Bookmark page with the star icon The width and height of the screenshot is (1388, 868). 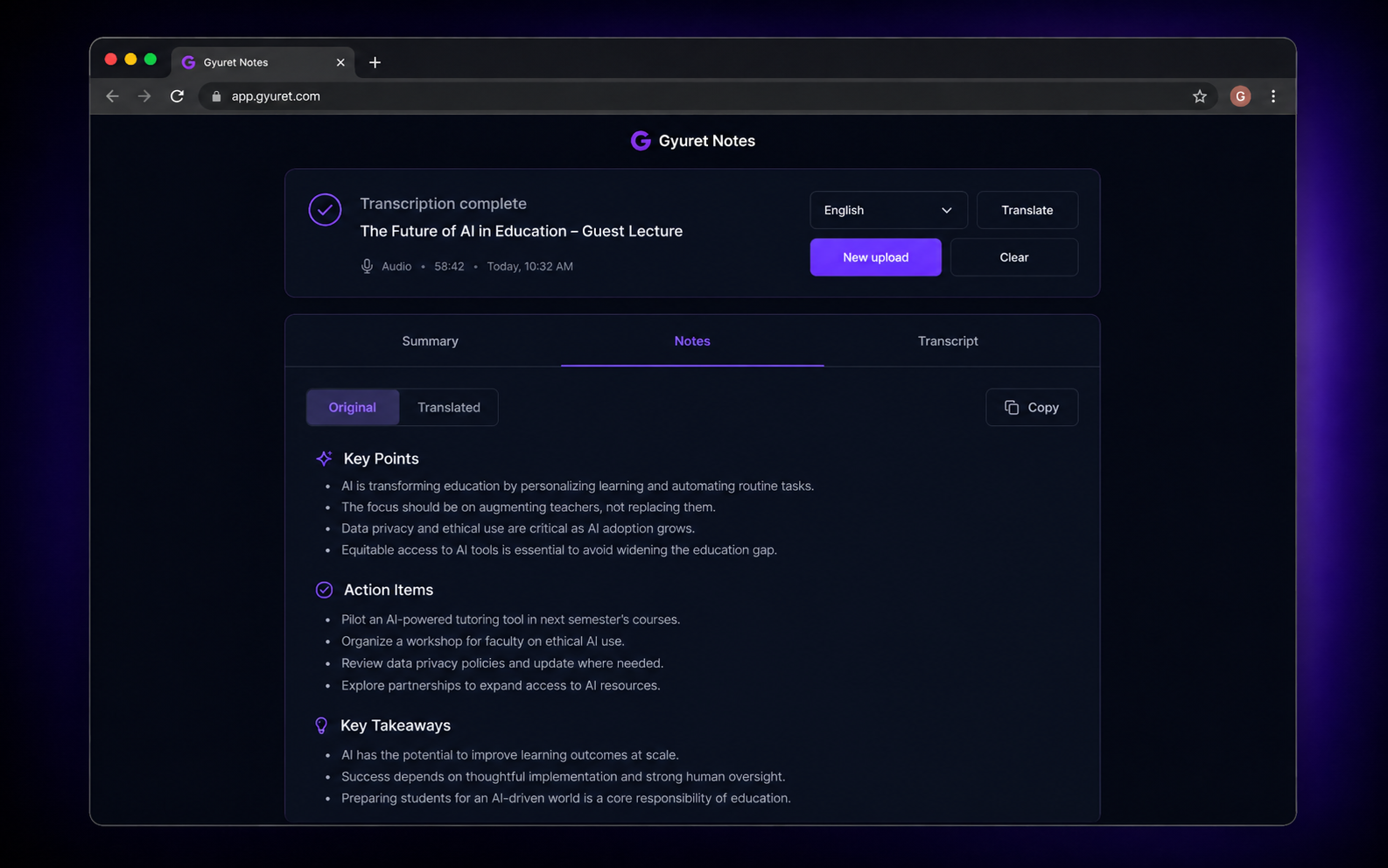pyautogui.click(x=1200, y=96)
